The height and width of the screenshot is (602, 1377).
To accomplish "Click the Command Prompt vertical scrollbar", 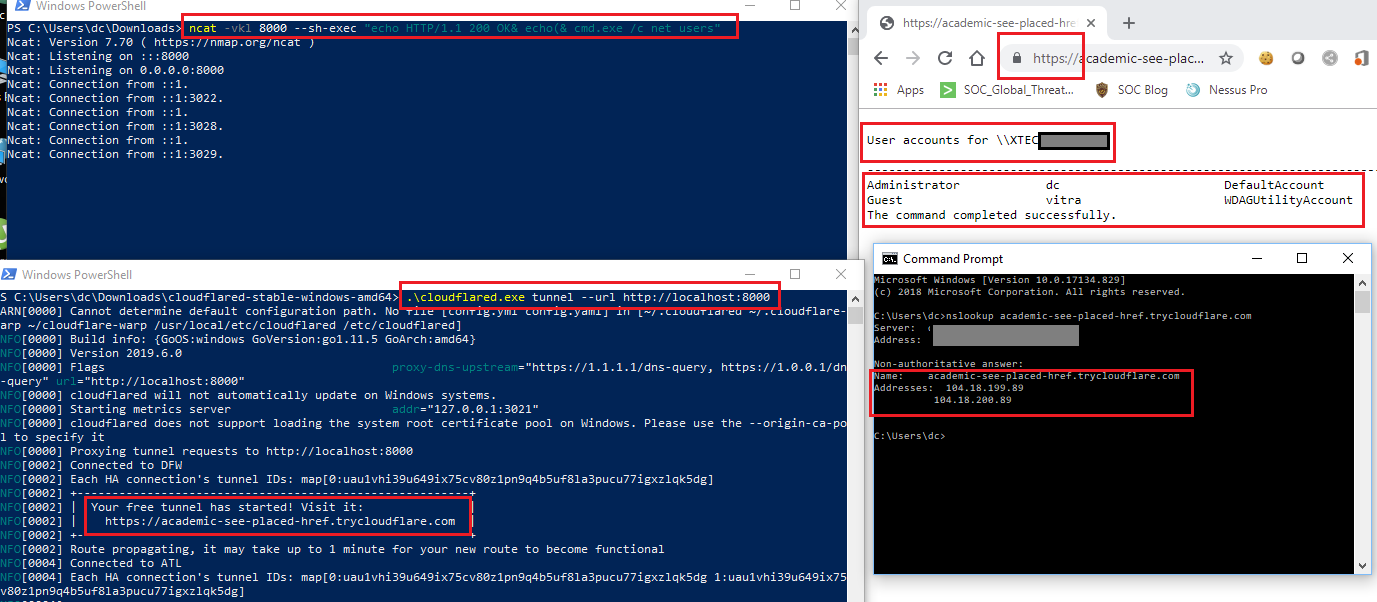I will coord(1361,424).
